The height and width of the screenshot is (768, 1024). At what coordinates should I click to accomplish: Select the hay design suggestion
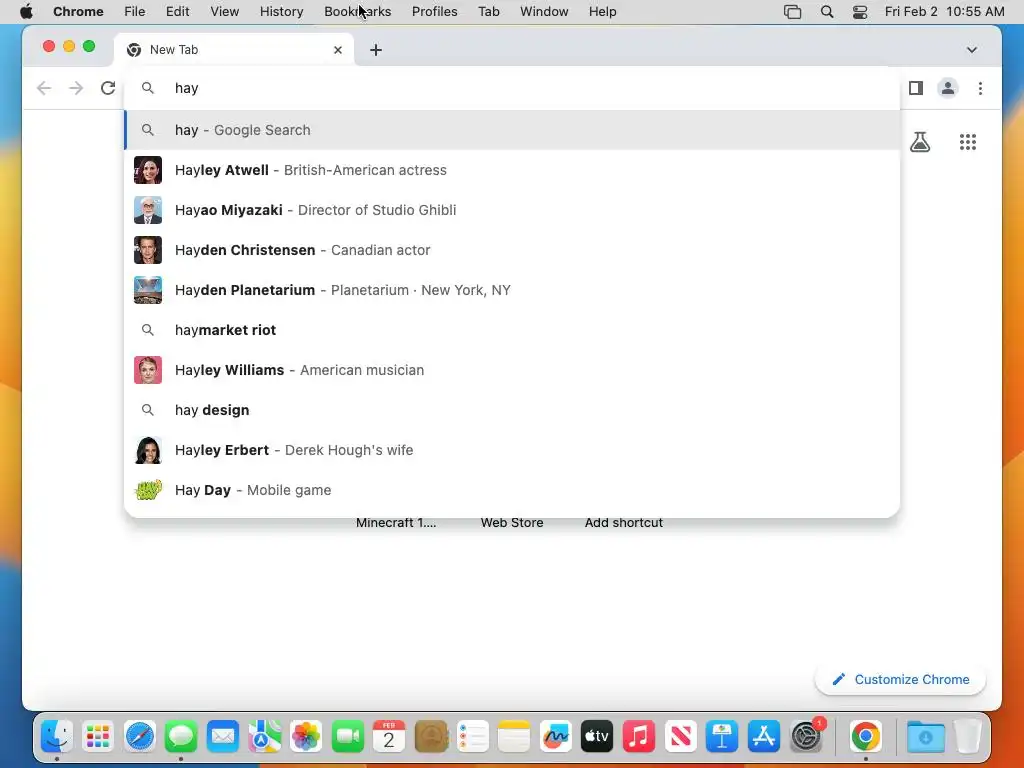(x=511, y=410)
